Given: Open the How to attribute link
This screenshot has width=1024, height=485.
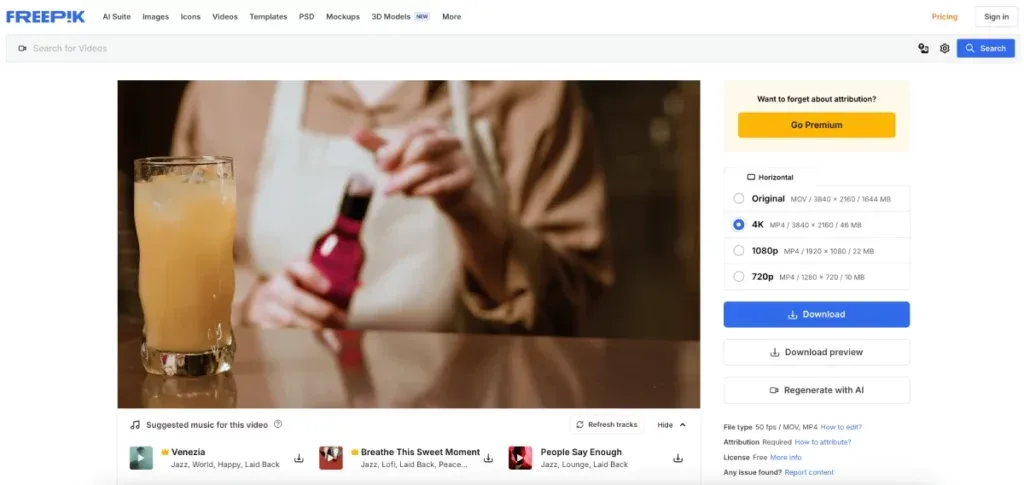Looking at the screenshot, I should 823,442.
